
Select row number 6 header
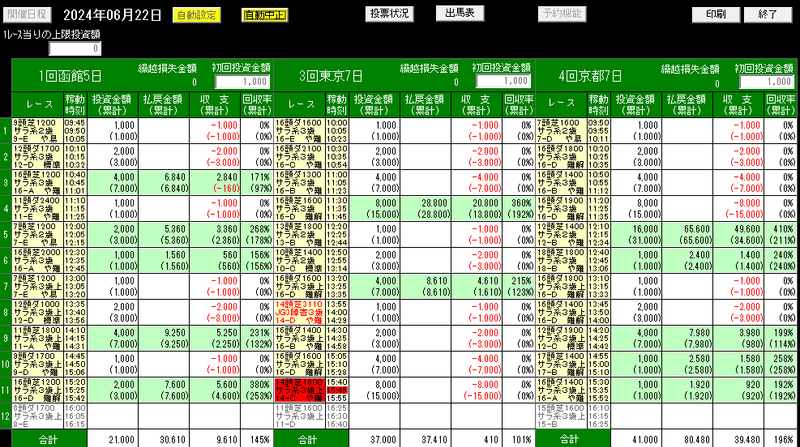tap(6, 260)
